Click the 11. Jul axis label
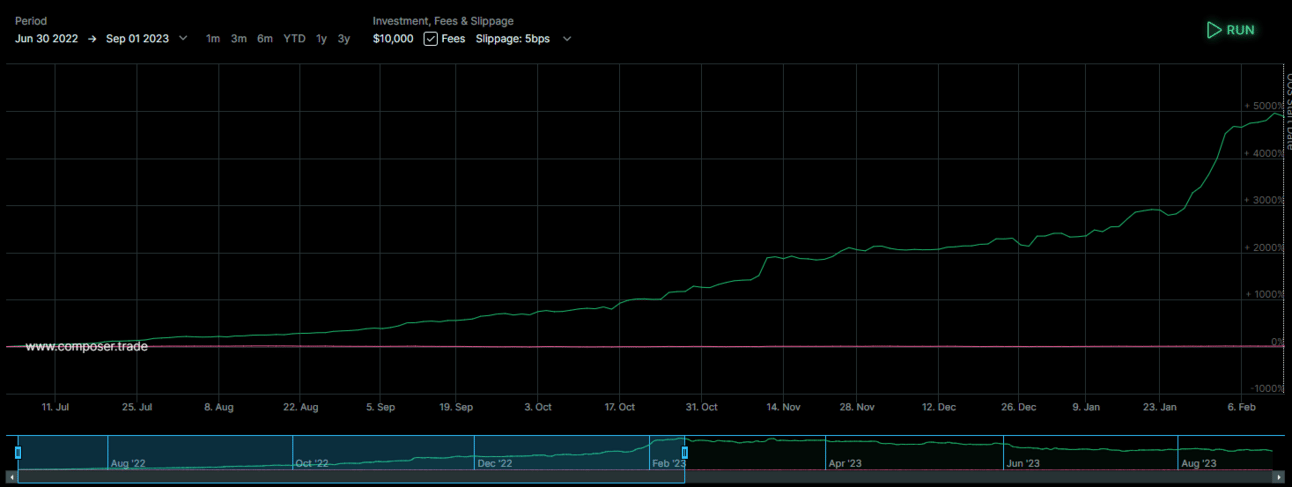 click(55, 408)
